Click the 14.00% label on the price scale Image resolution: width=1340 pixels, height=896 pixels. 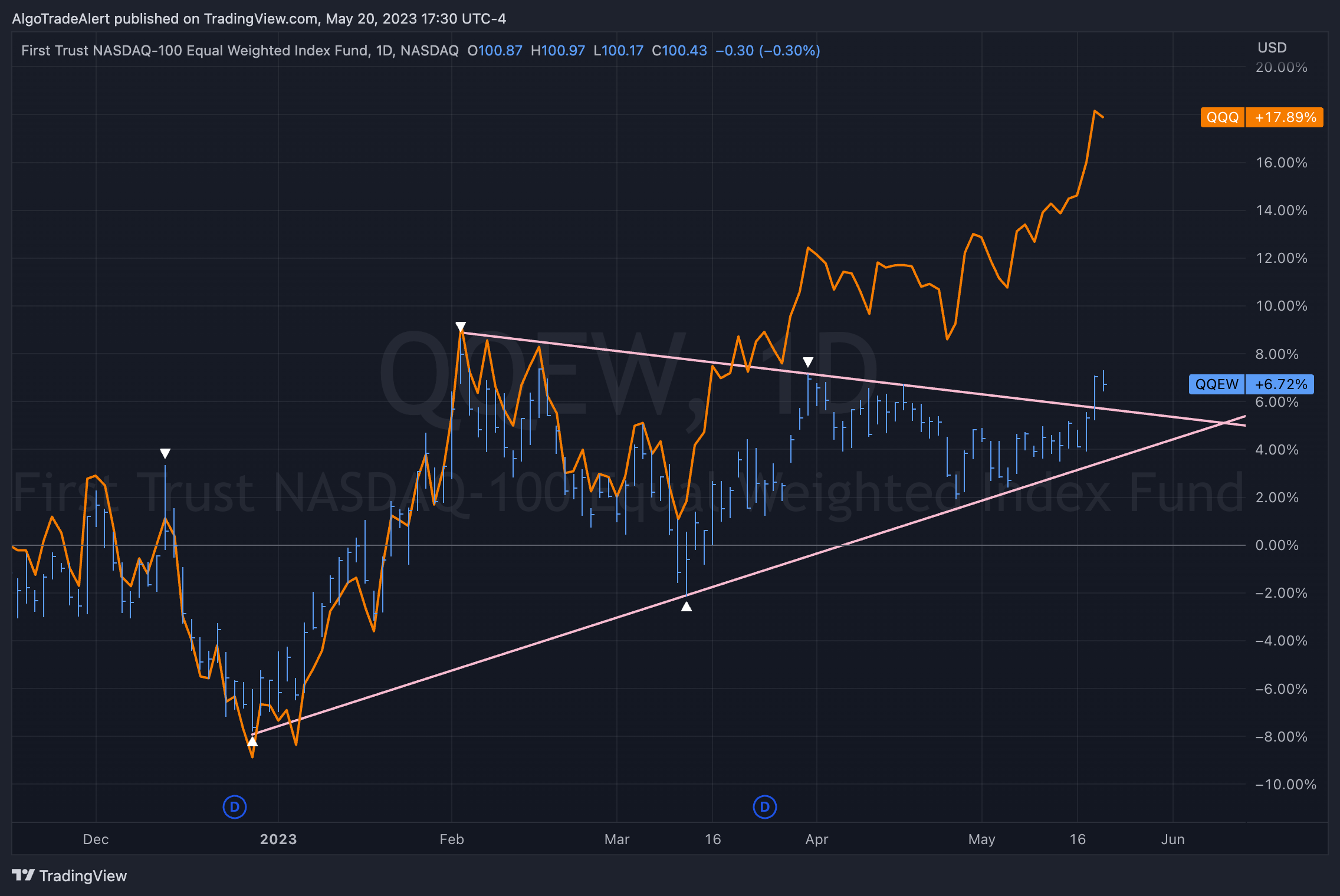(x=1282, y=210)
